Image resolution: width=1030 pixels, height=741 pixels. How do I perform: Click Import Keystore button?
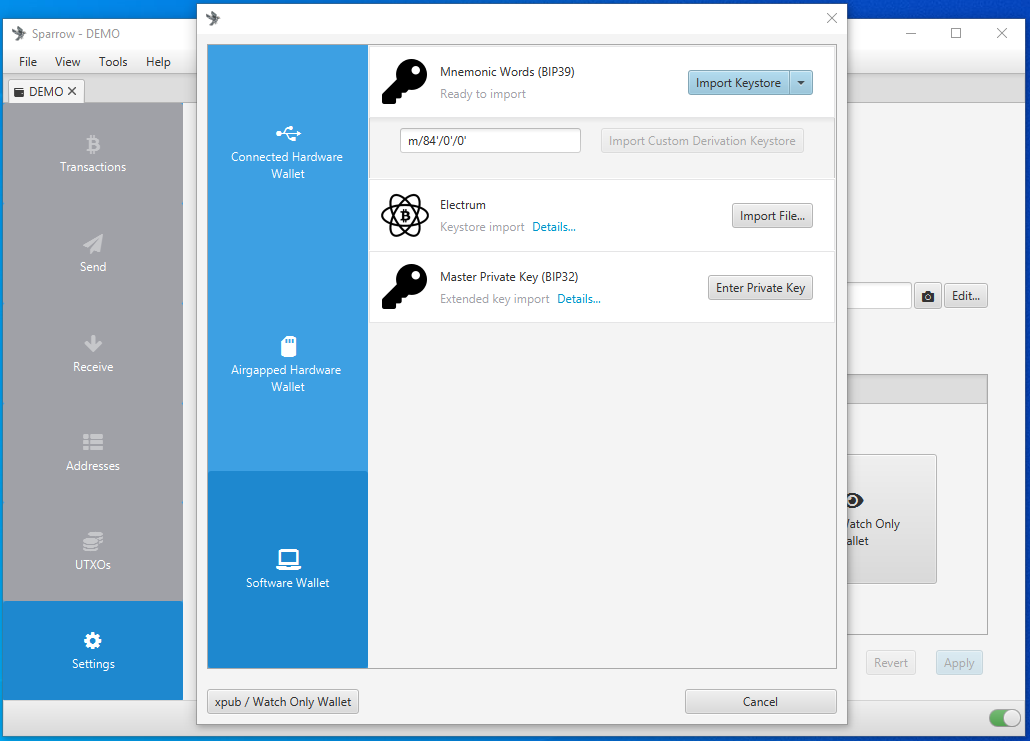(738, 83)
